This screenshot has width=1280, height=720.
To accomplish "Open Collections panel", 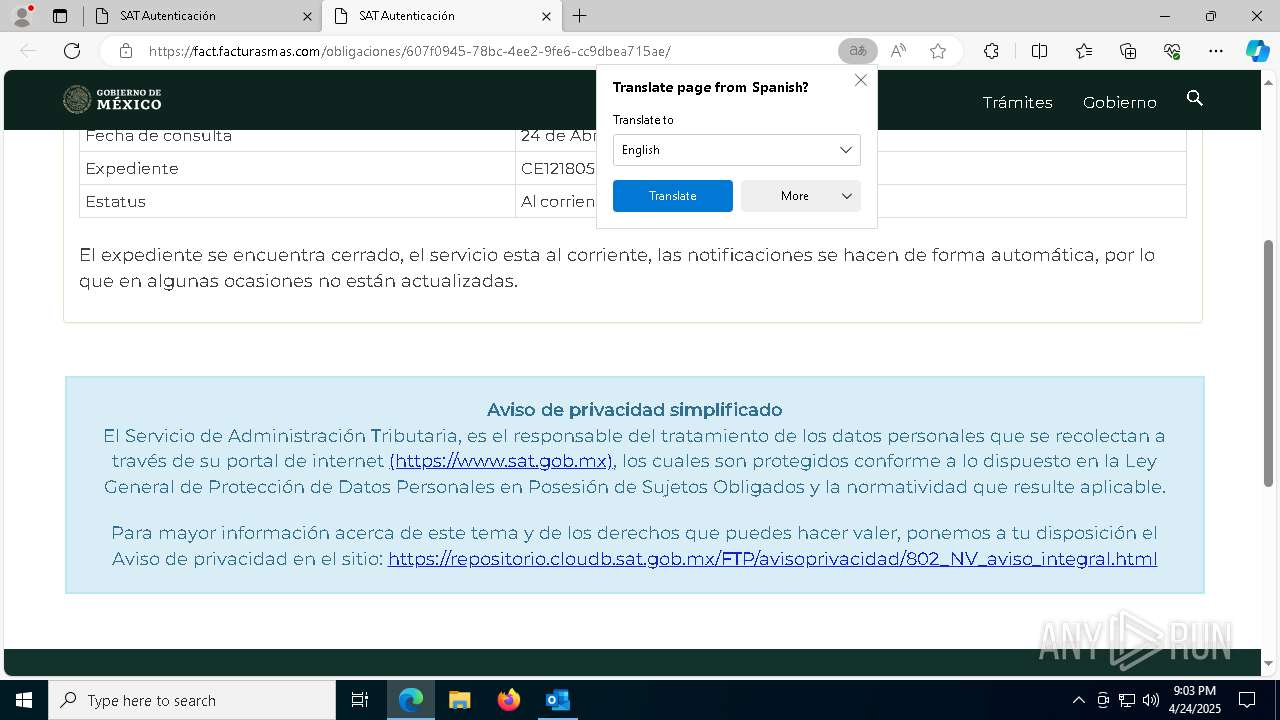I will (1128, 51).
